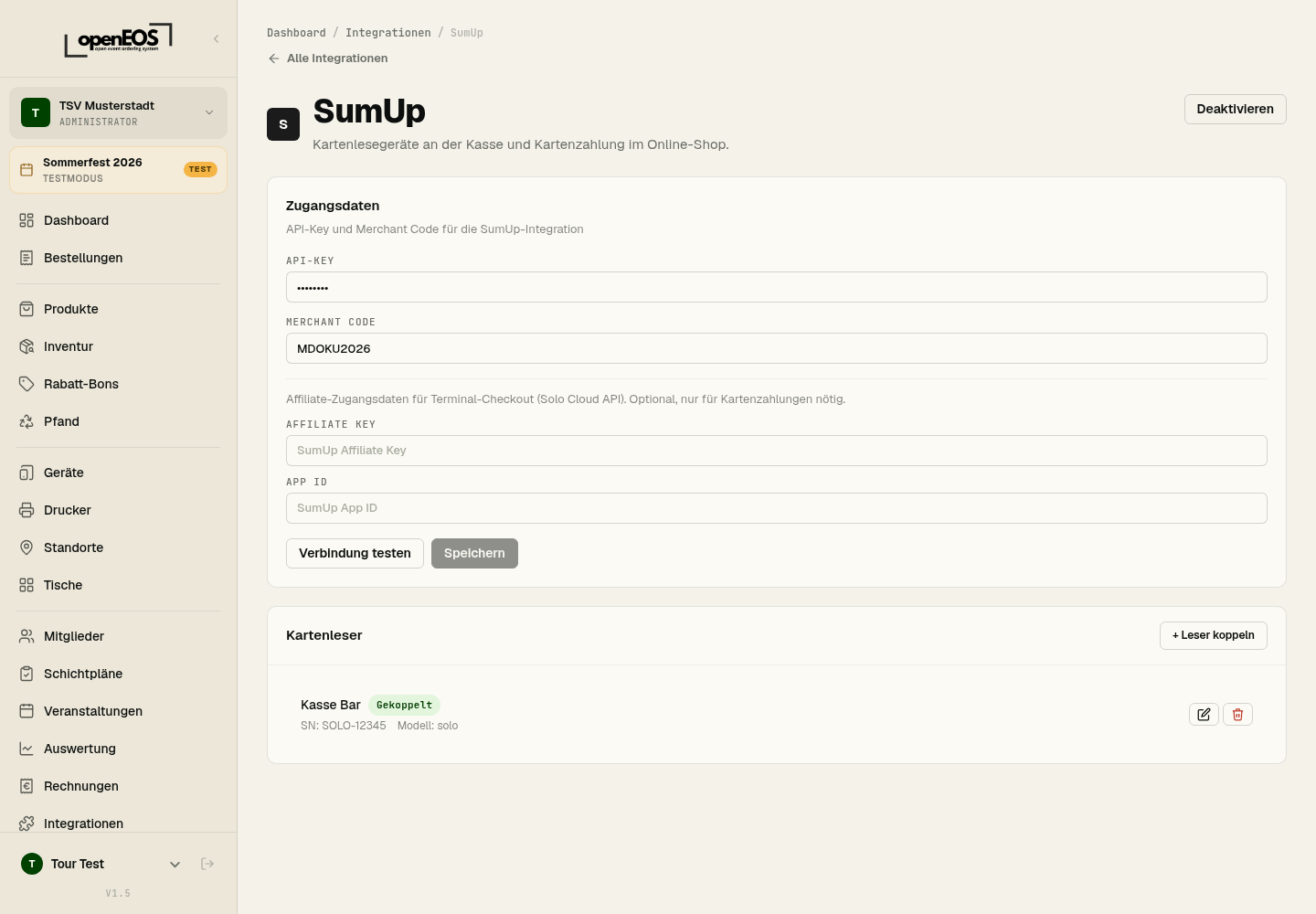This screenshot has height=914, width=1316.
Task: Click the edit icon for Kasse Bar reader
Action: [x=1204, y=715]
